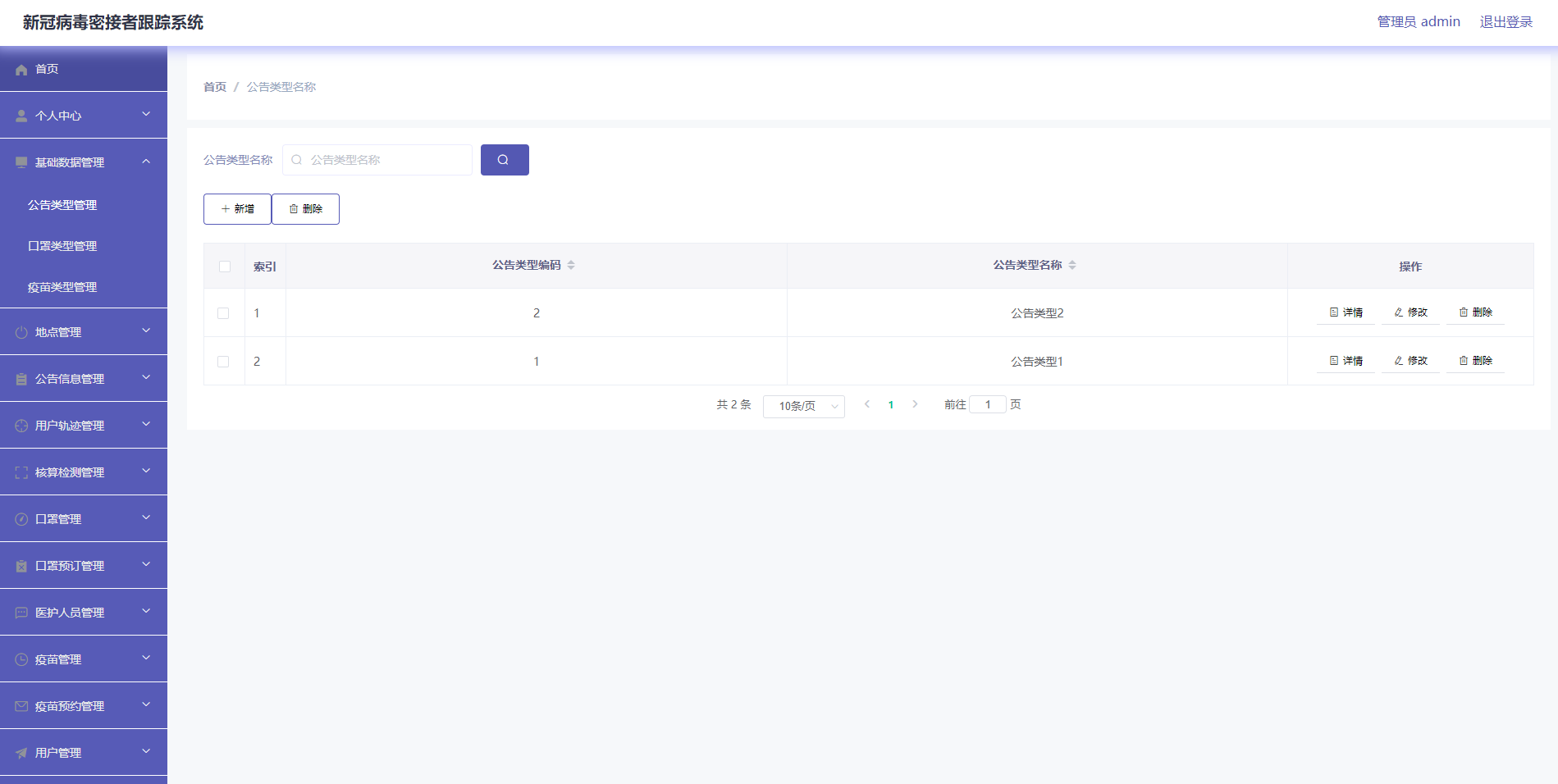Click 首页 breadcrumb link
The image size is (1558, 784).
pyautogui.click(x=215, y=87)
